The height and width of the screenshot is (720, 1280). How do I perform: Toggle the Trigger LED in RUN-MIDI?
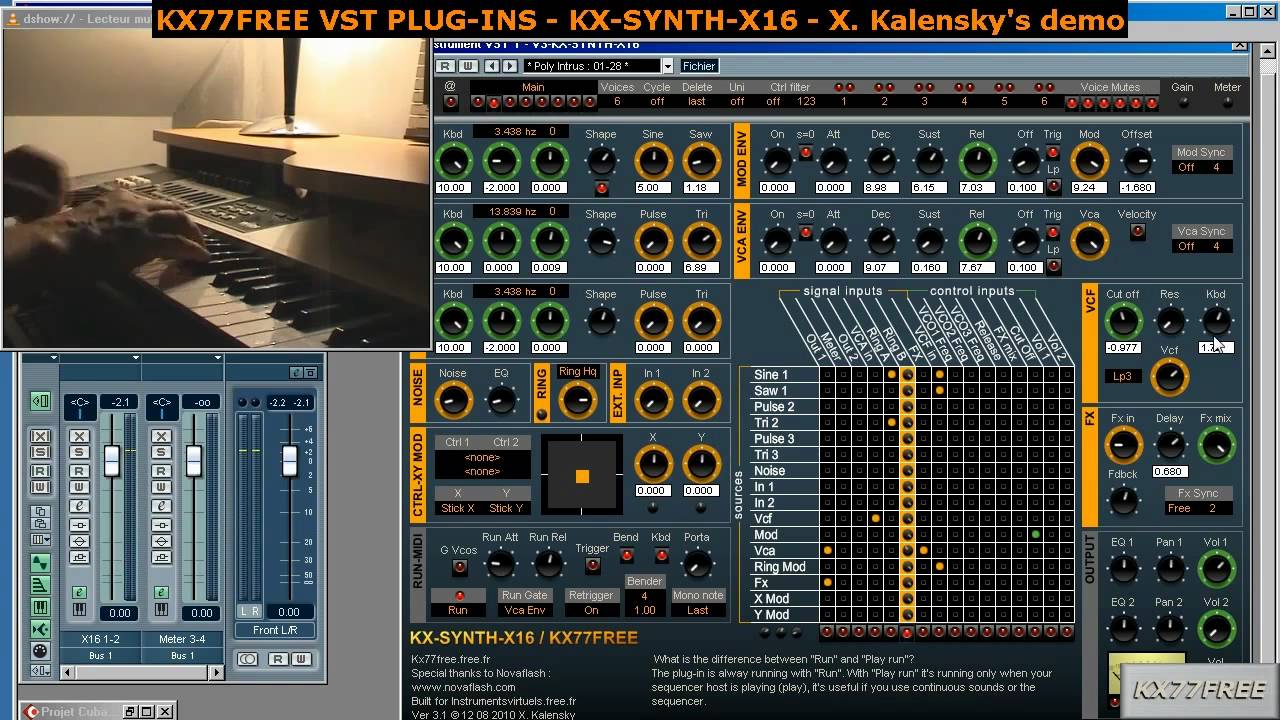(592, 565)
